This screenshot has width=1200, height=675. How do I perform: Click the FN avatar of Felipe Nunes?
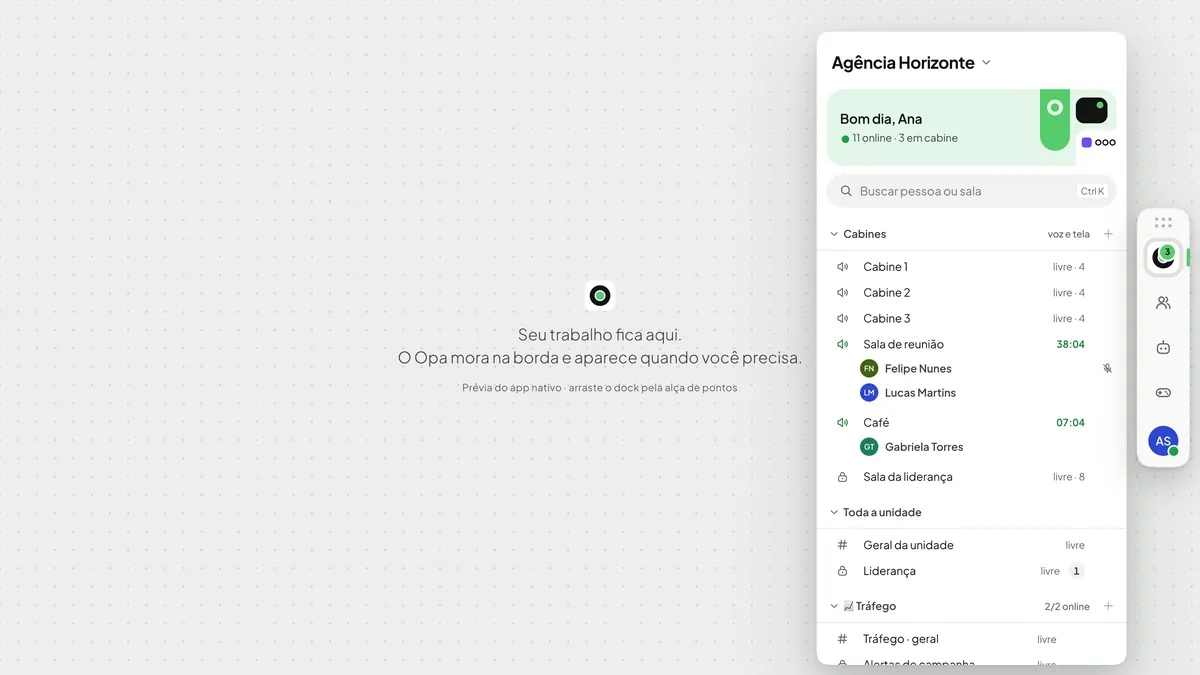pyautogui.click(x=869, y=369)
